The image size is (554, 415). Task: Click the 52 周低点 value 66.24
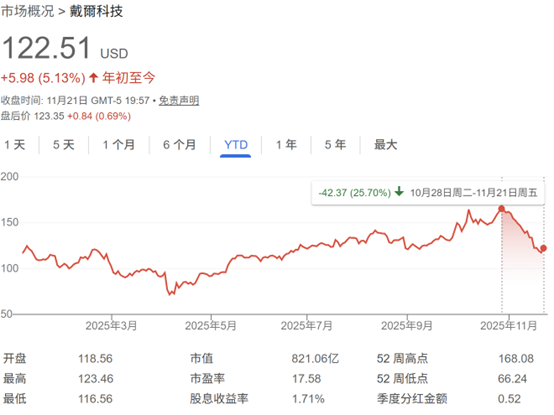pos(512,379)
